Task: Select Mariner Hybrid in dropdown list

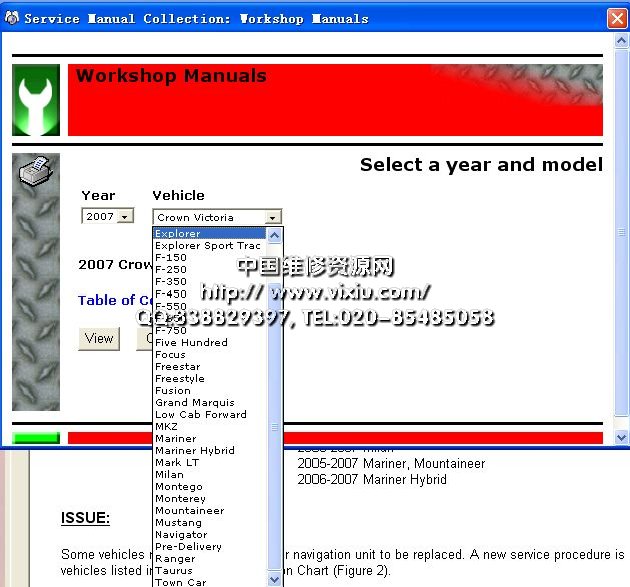Action: [195, 451]
